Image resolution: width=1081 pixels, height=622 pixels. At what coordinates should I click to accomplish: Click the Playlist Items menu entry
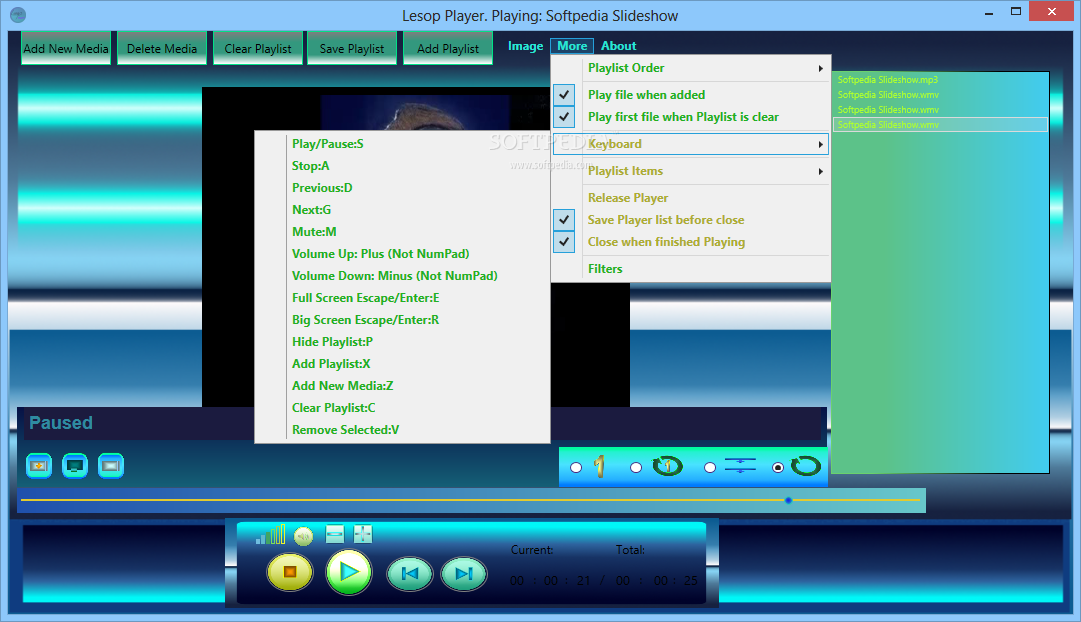pyautogui.click(x=691, y=171)
